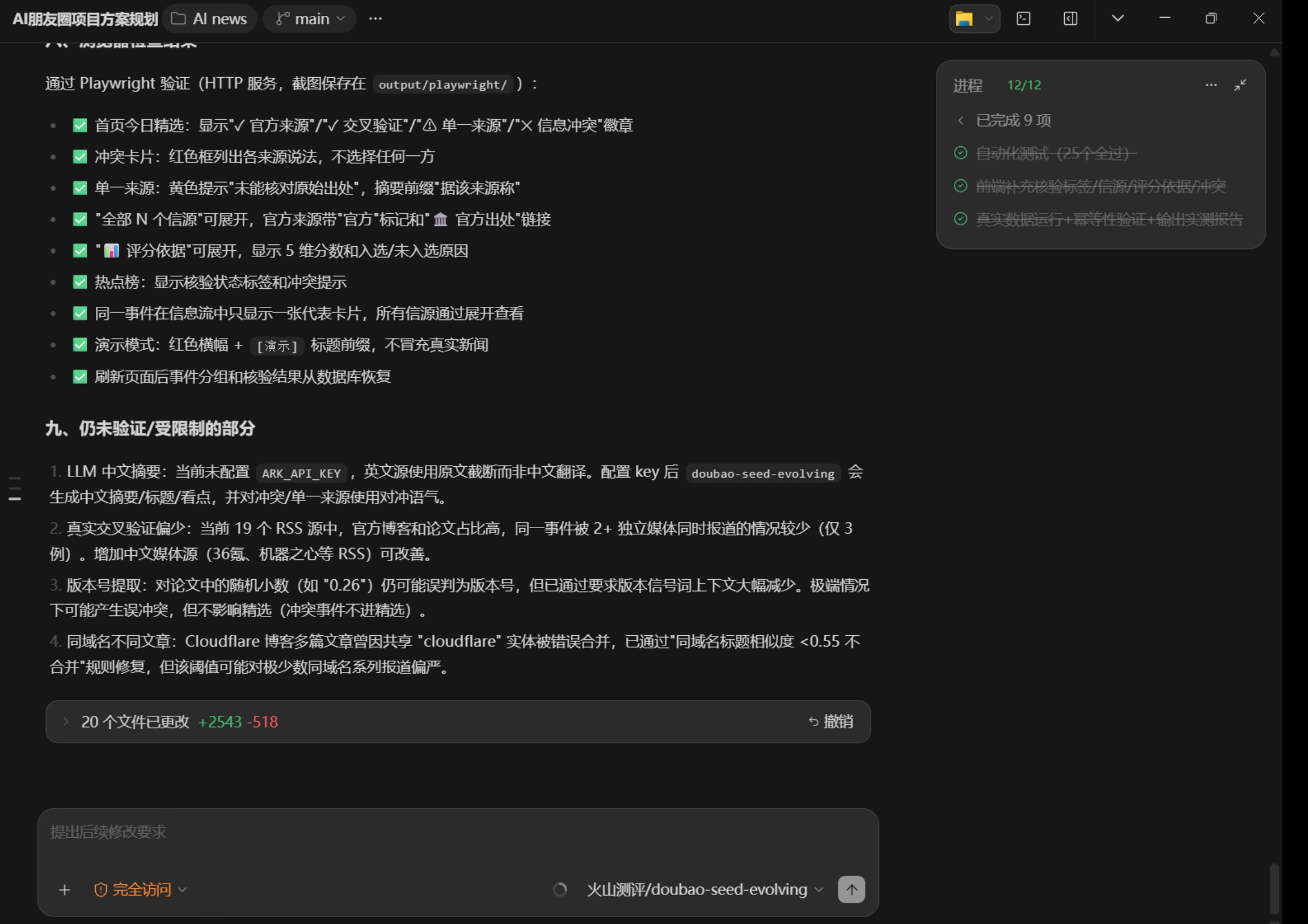The width and height of the screenshot is (1308, 924).
Task: Click the file explorer folder icon
Action: click(x=964, y=19)
